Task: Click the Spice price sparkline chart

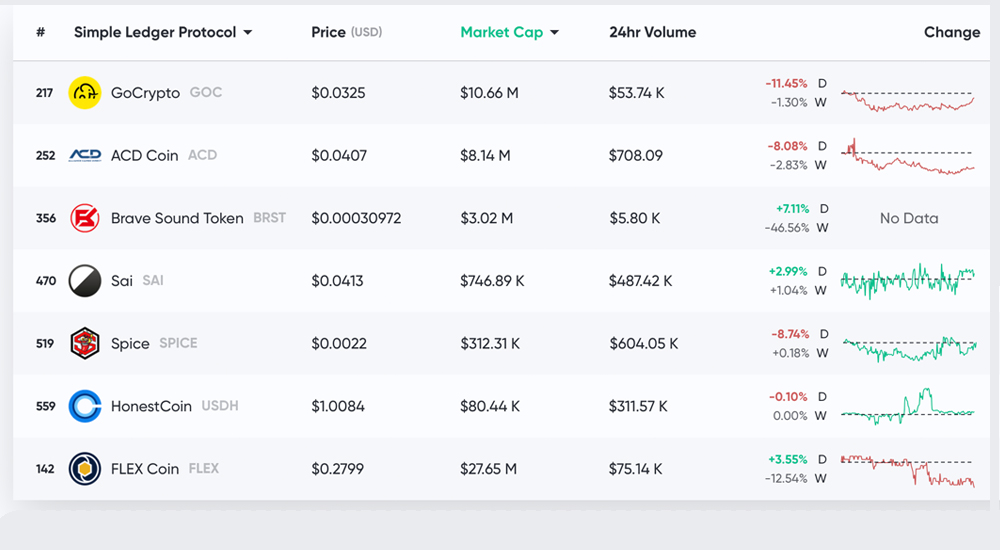Action: coord(908,349)
